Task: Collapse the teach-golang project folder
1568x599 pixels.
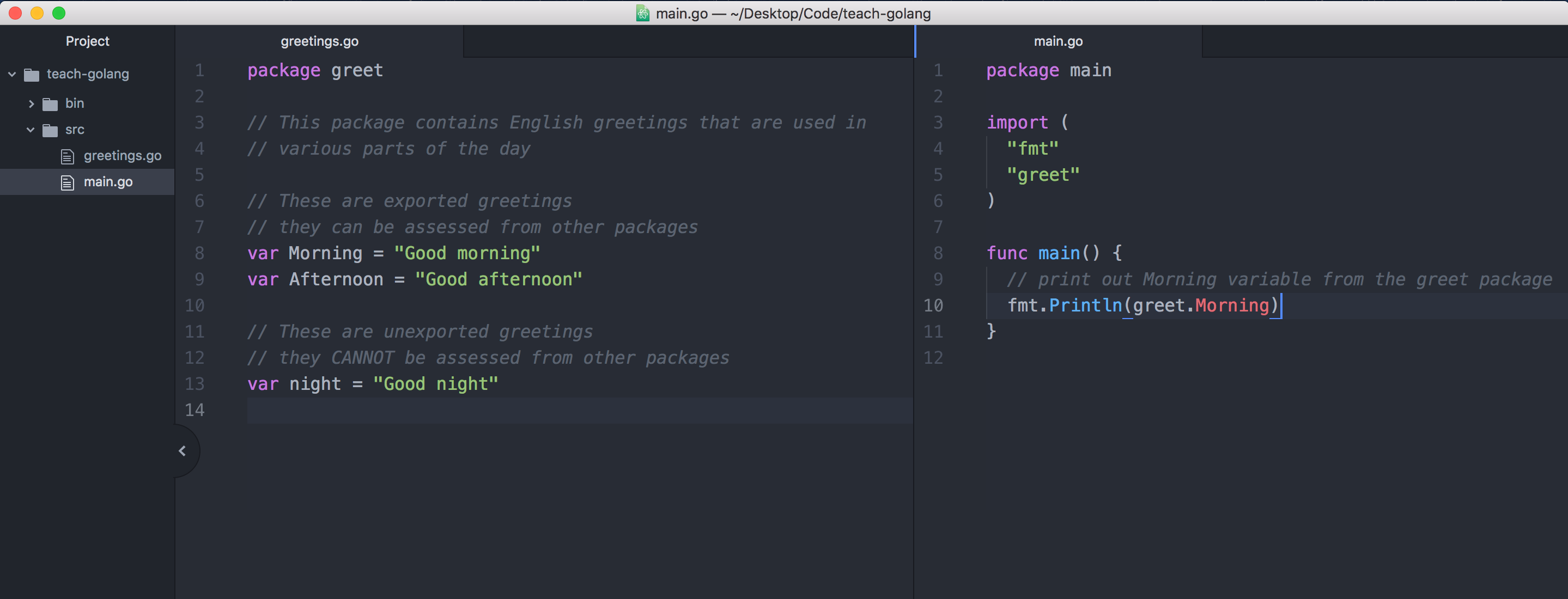Action: (11, 74)
